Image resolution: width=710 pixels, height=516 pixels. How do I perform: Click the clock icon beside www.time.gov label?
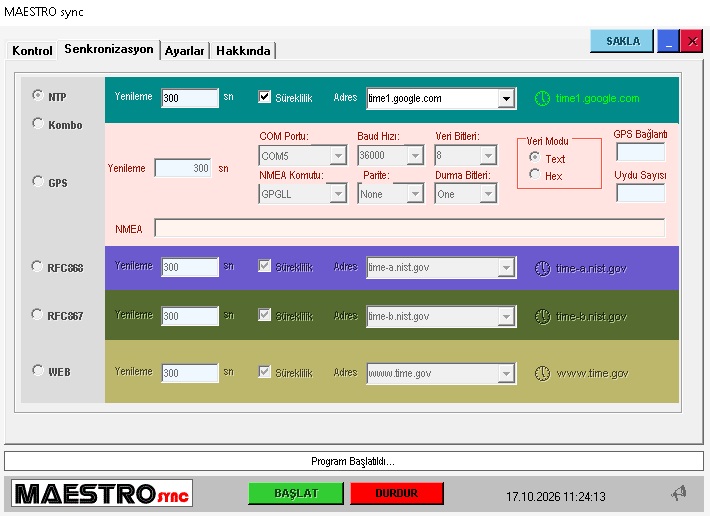[542, 373]
